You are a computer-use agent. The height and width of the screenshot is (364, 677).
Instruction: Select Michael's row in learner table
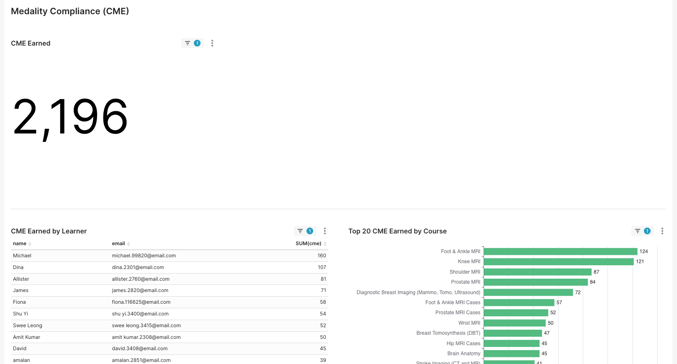tap(169, 256)
